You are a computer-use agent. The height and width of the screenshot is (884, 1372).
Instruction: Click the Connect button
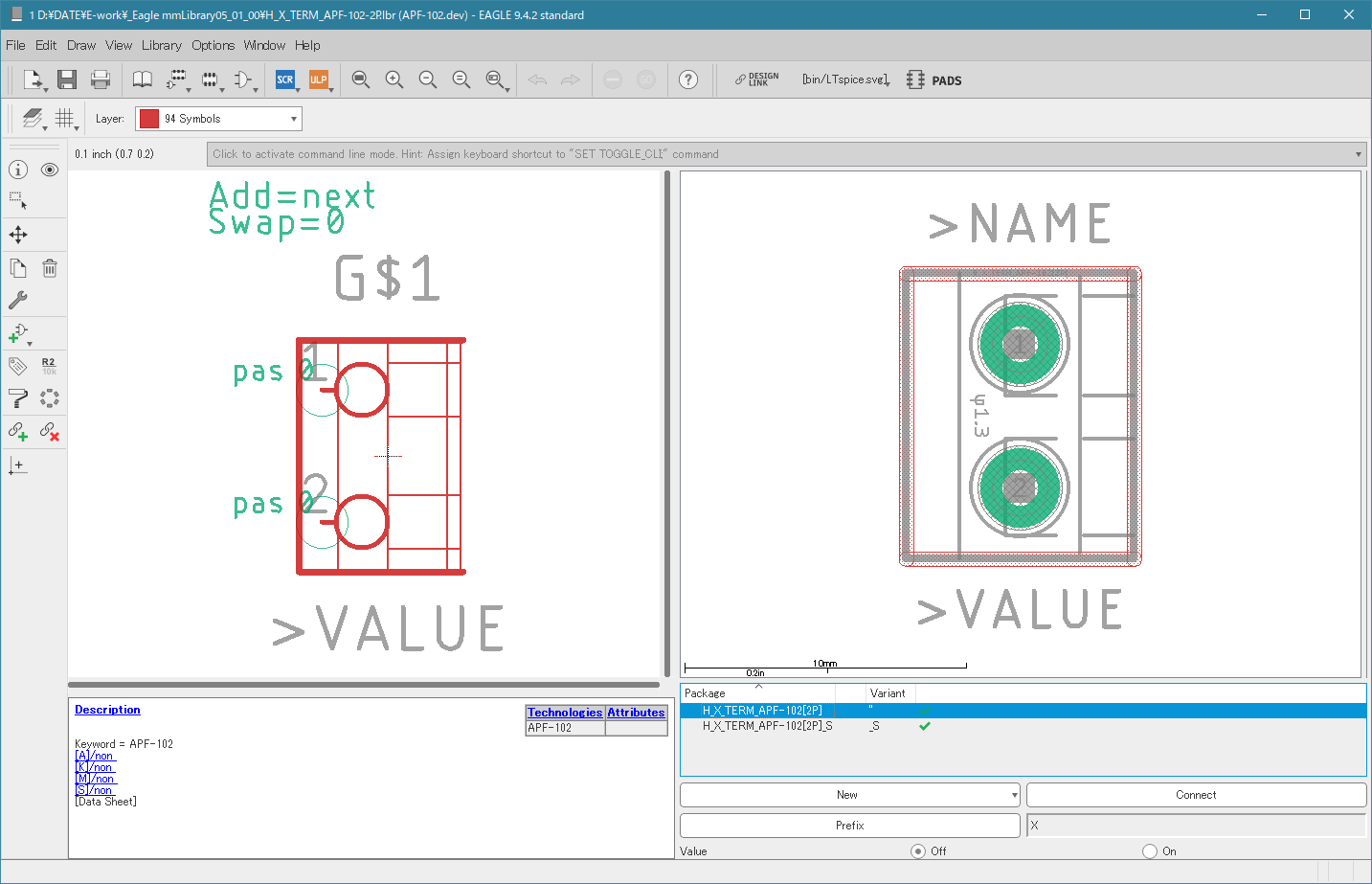[x=1196, y=795]
